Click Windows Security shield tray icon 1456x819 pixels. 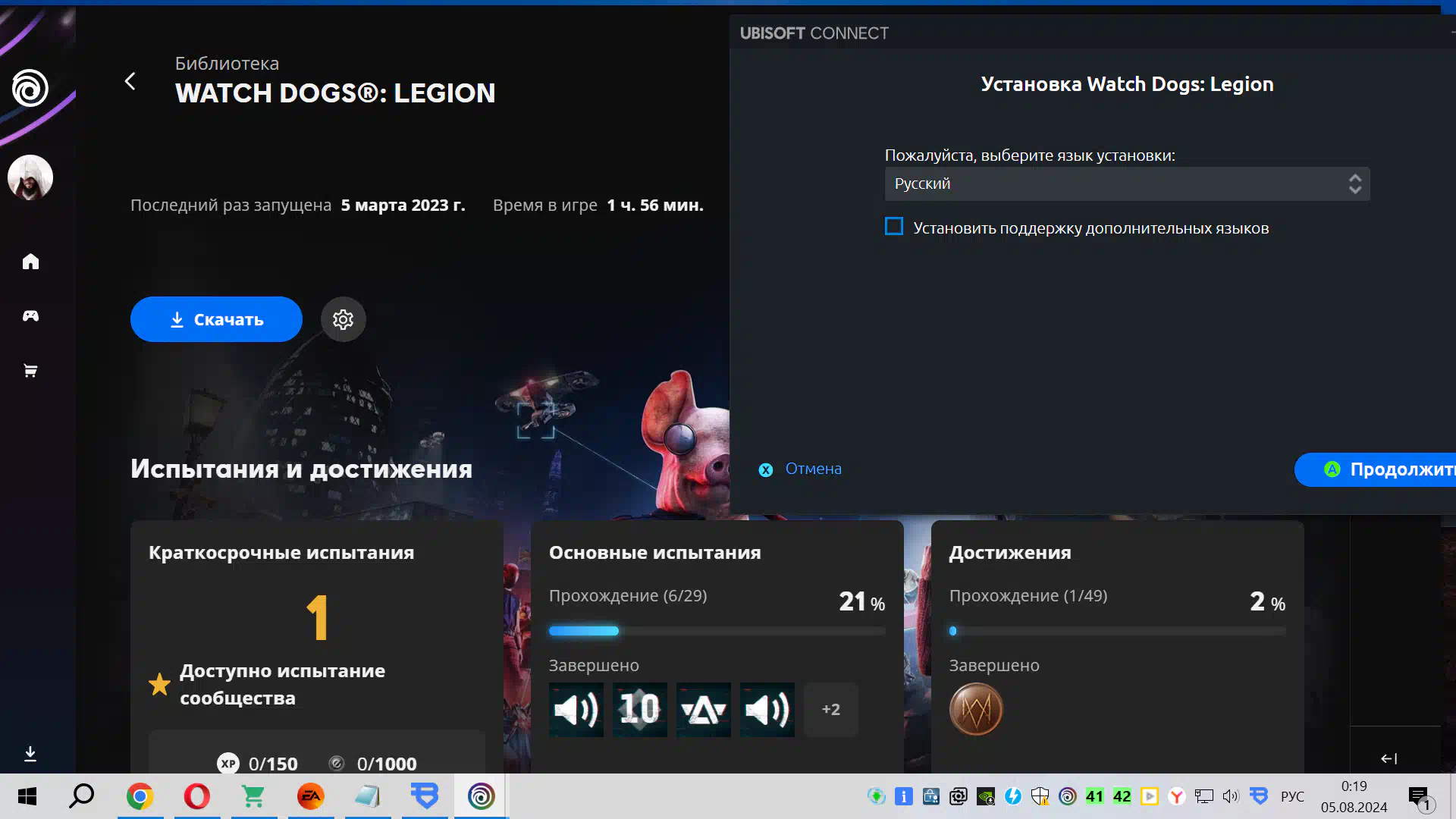tap(1040, 796)
